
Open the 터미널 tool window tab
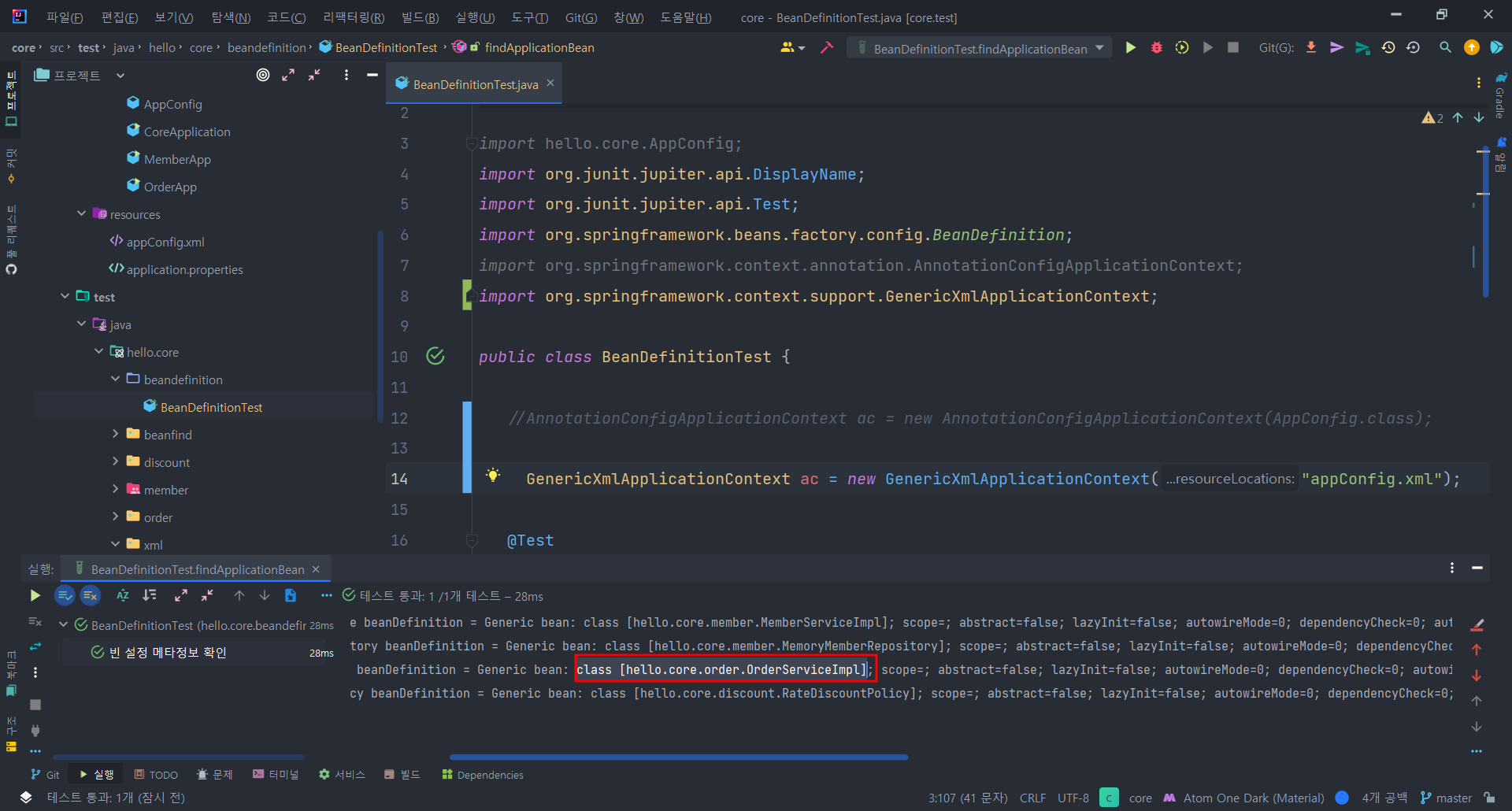276,775
